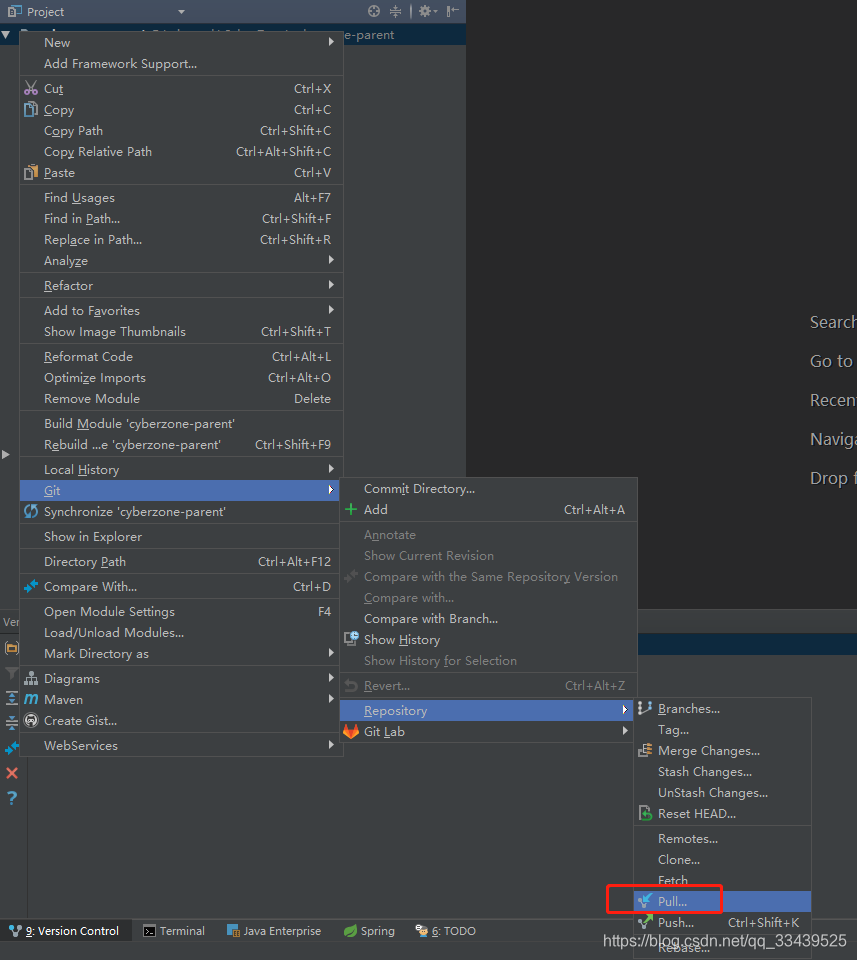The width and height of the screenshot is (857, 960).
Task: Select Add Framework Support... entry
Action: coord(181,64)
